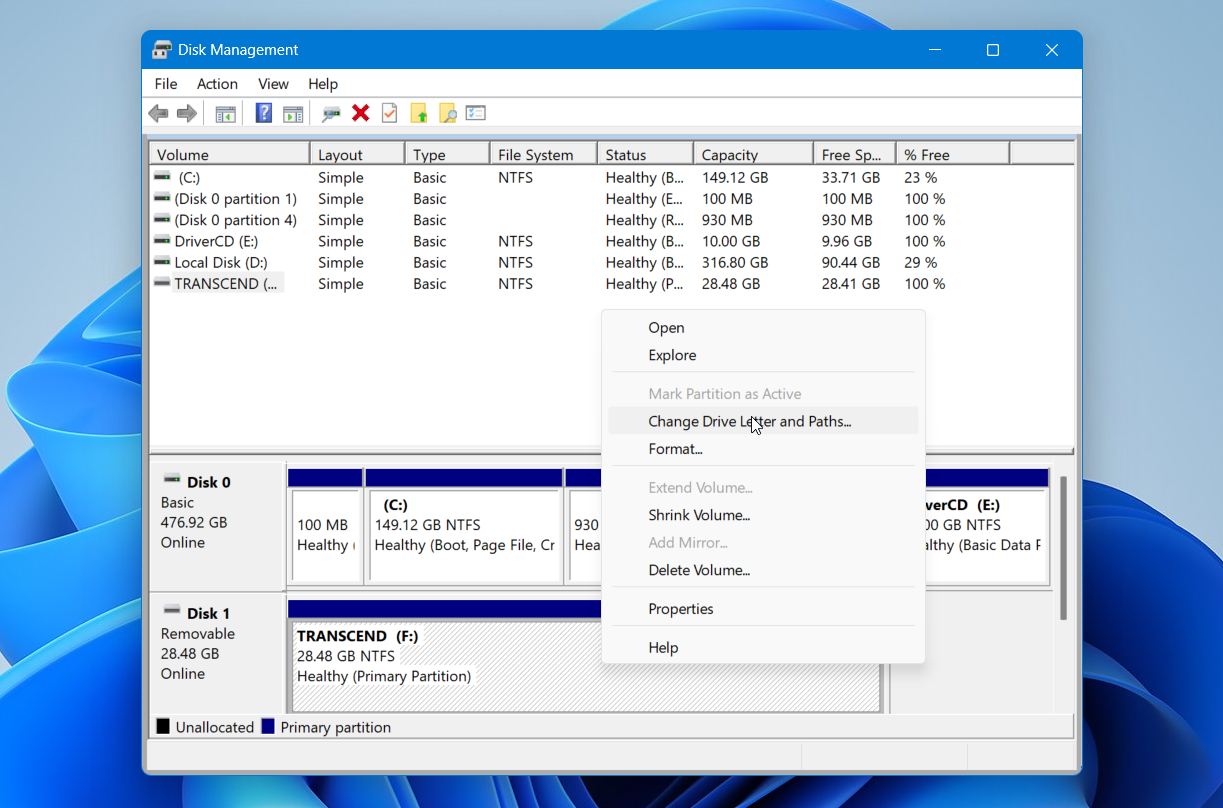Choose Properties from the context menu

763,609
